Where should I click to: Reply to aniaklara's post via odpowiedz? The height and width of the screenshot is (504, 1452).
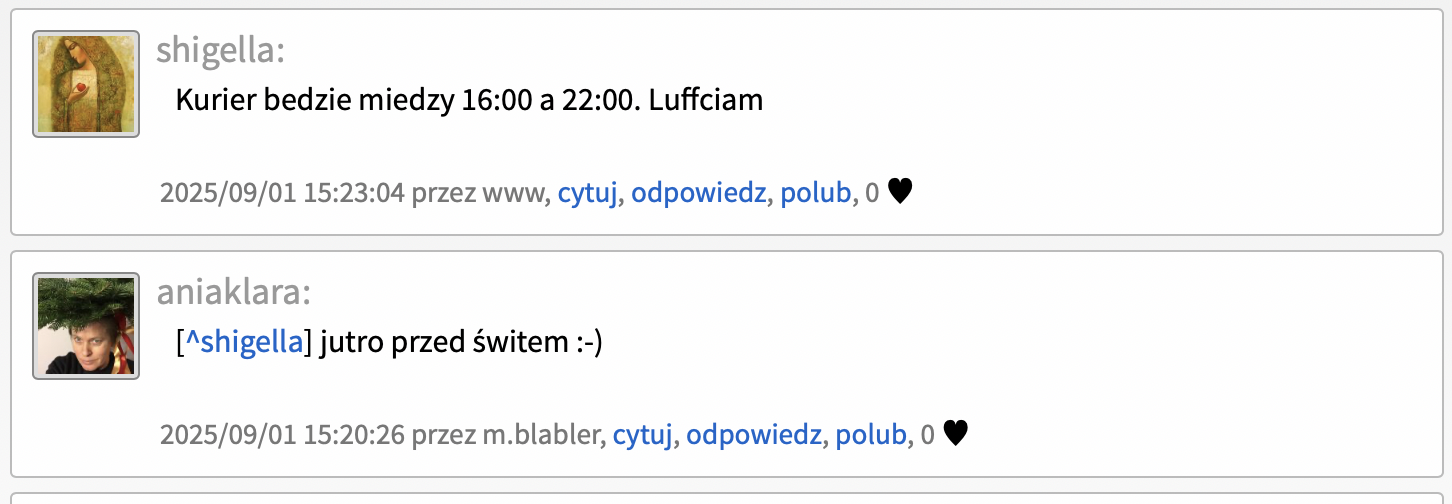[x=754, y=434]
